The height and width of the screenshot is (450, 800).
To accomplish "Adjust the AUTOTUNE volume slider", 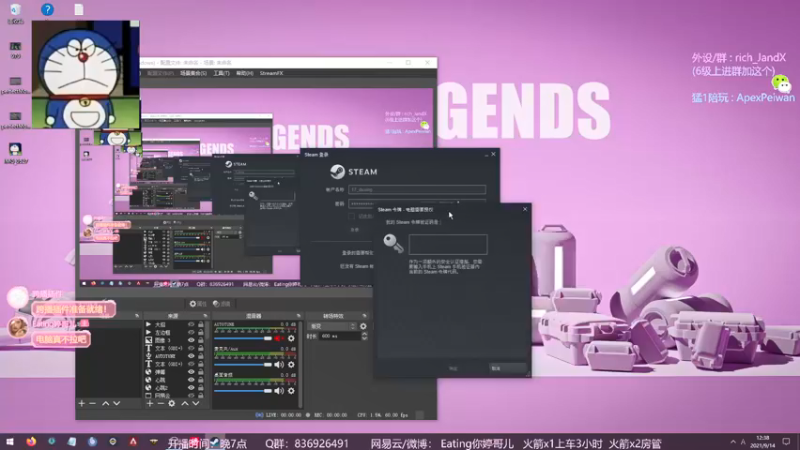I will click(x=243, y=338).
